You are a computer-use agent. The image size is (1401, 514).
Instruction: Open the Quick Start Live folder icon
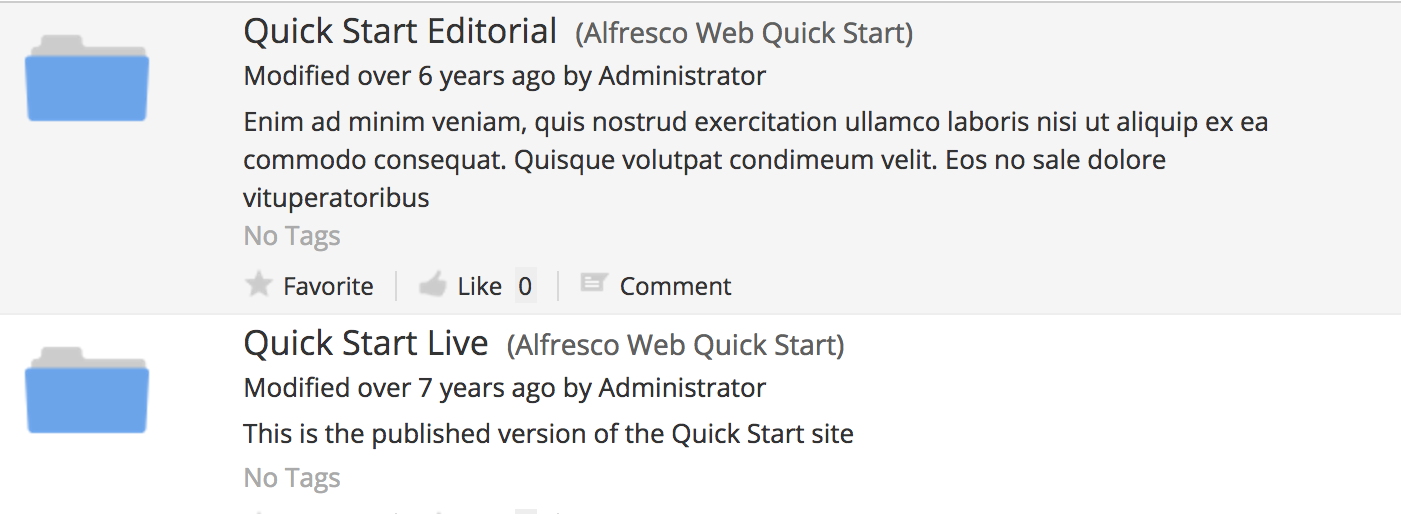pyautogui.click(x=87, y=390)
